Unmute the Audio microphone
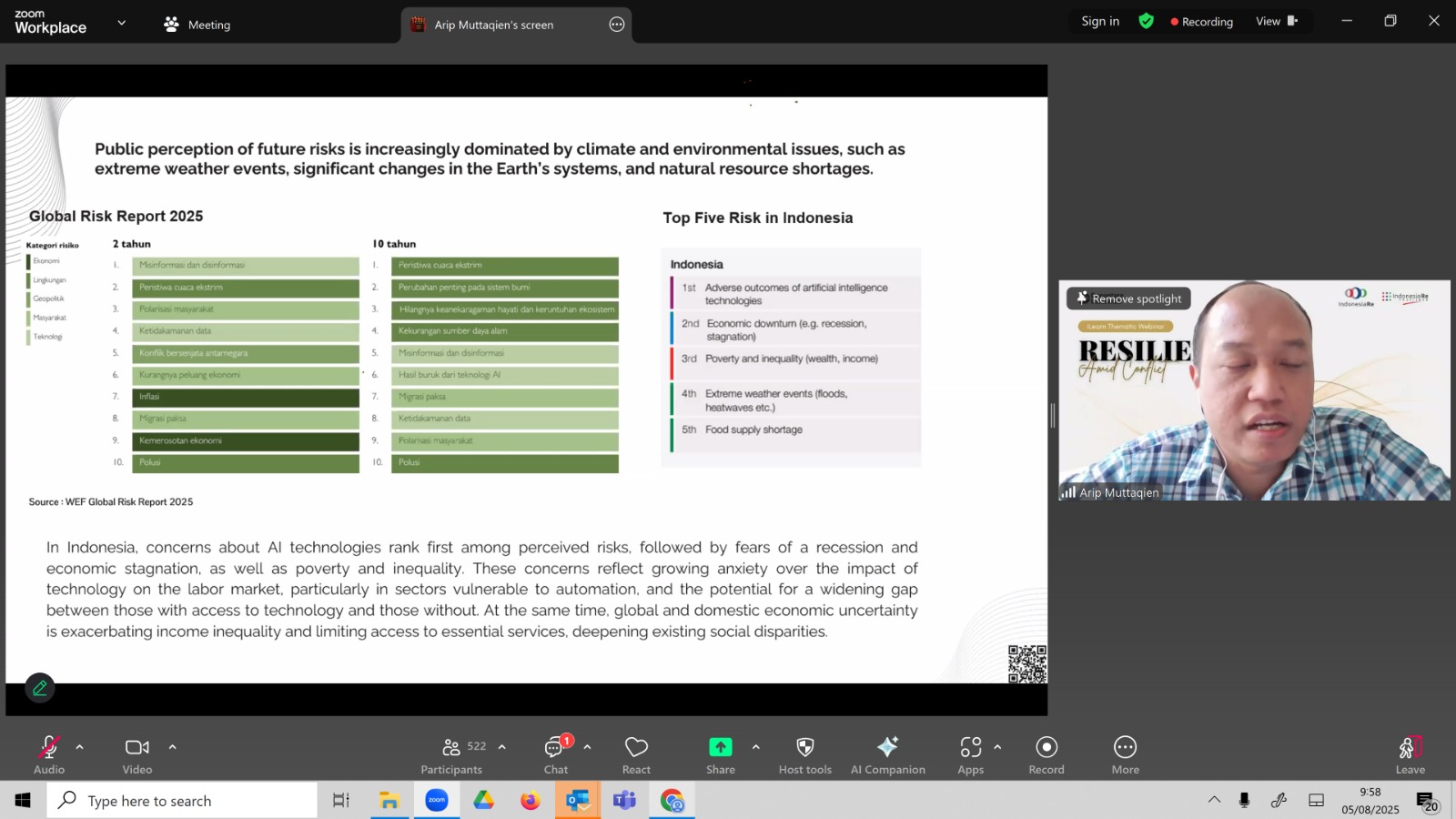Viewport: 1456px width, 819px height. (x=49, y=755)
